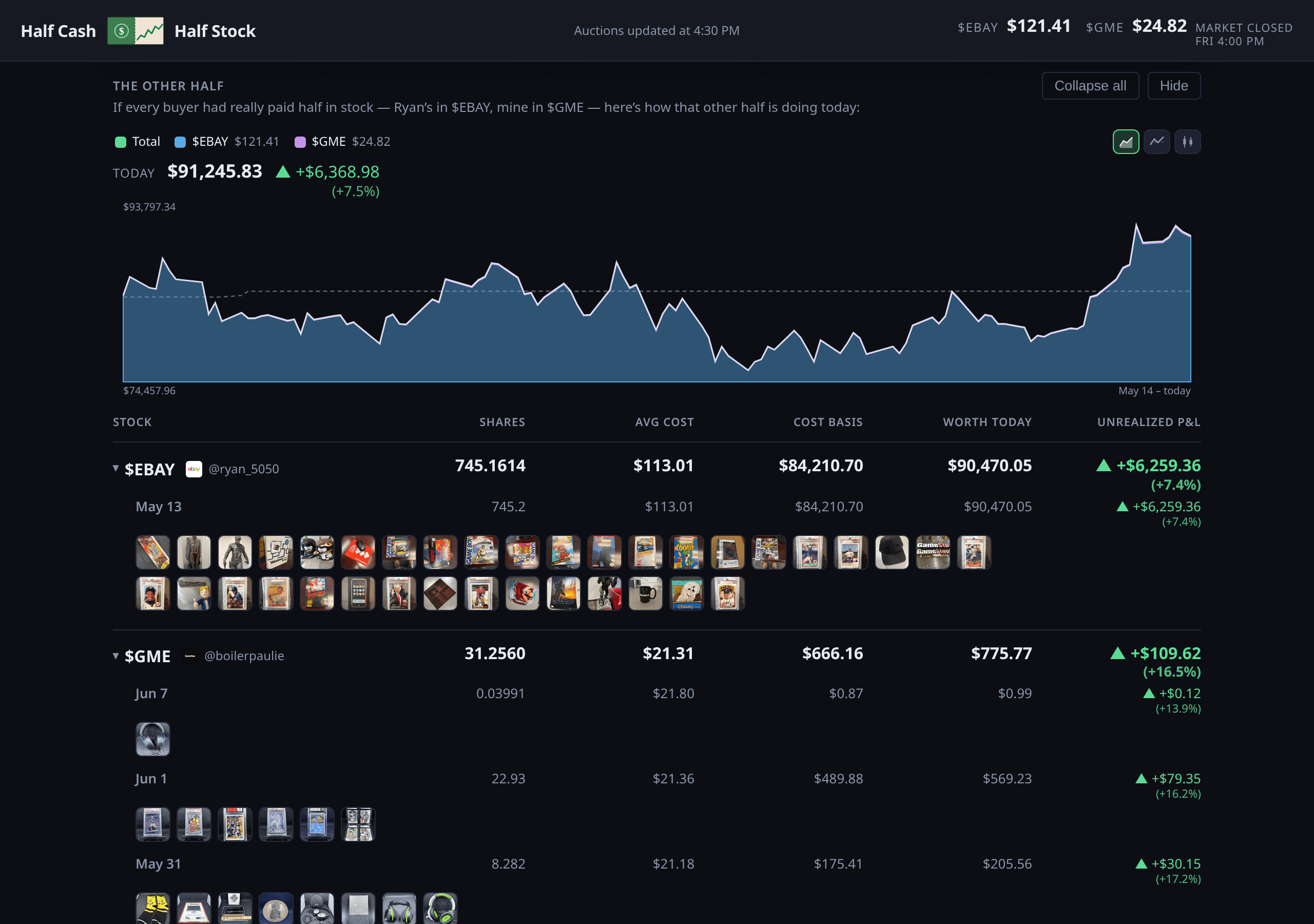1314x924 pixels.
Task: Click the Half Cash Half Stock logo icon
Action: point(136,31)
